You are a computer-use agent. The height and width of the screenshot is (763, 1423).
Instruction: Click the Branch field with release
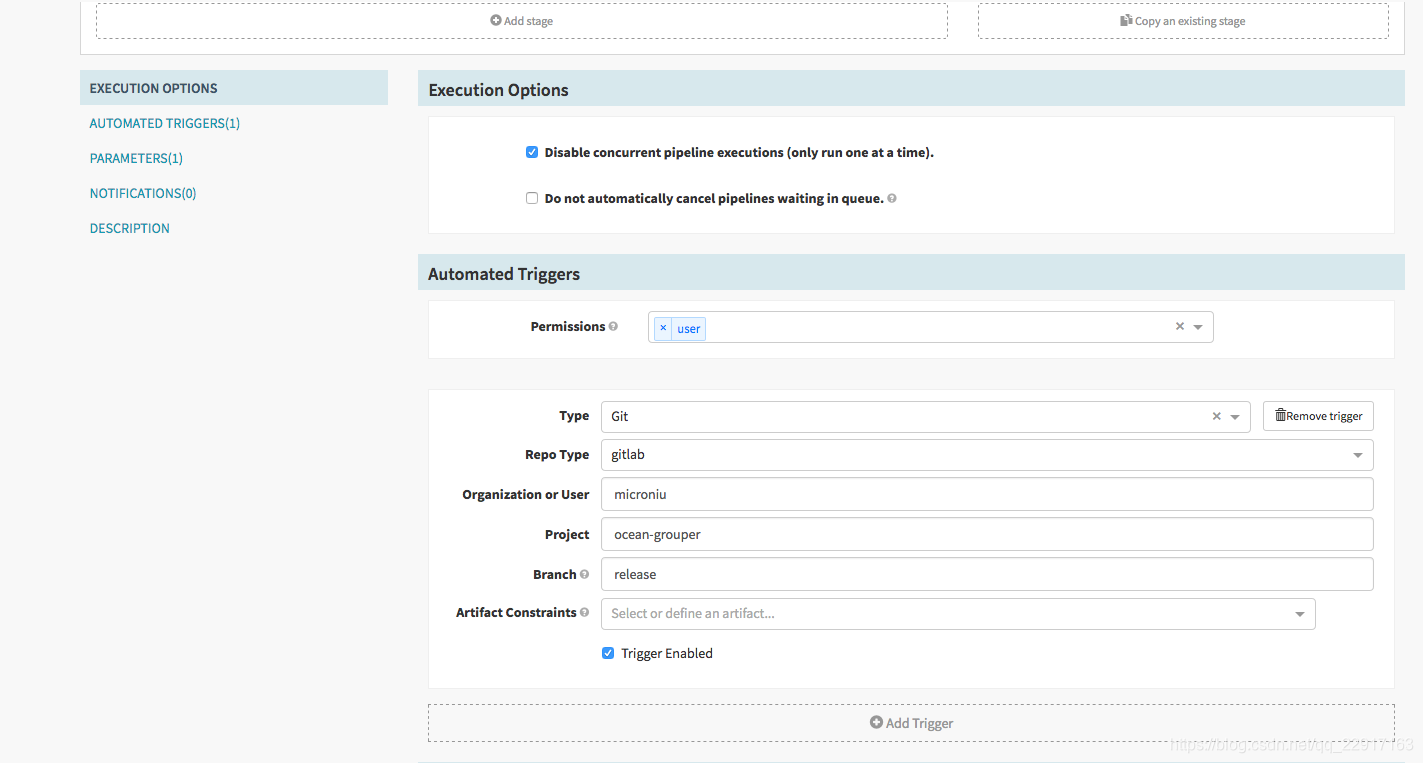coord(987,574)
